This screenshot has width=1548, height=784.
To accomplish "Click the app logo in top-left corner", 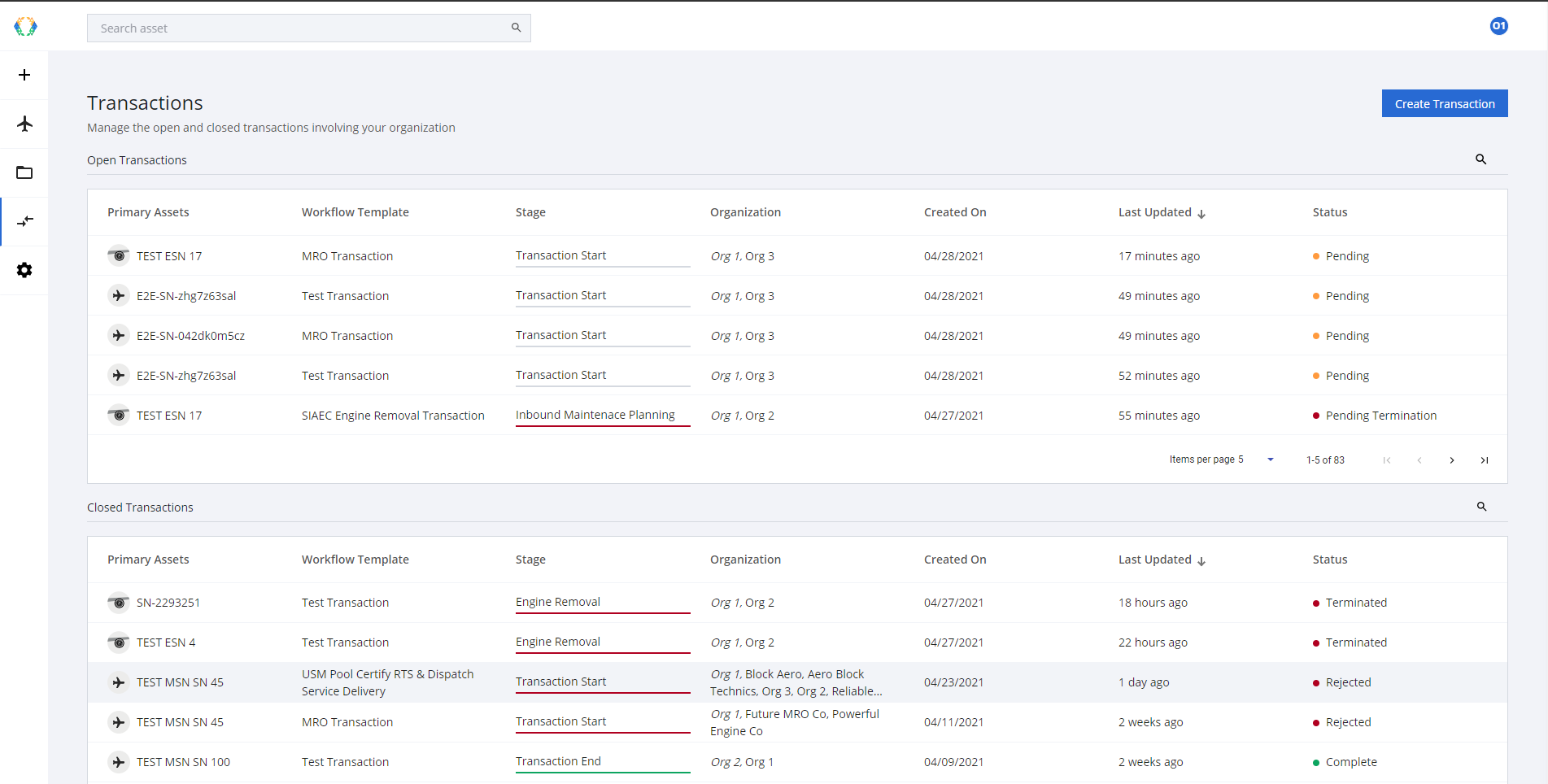I will tap(25, 27).
